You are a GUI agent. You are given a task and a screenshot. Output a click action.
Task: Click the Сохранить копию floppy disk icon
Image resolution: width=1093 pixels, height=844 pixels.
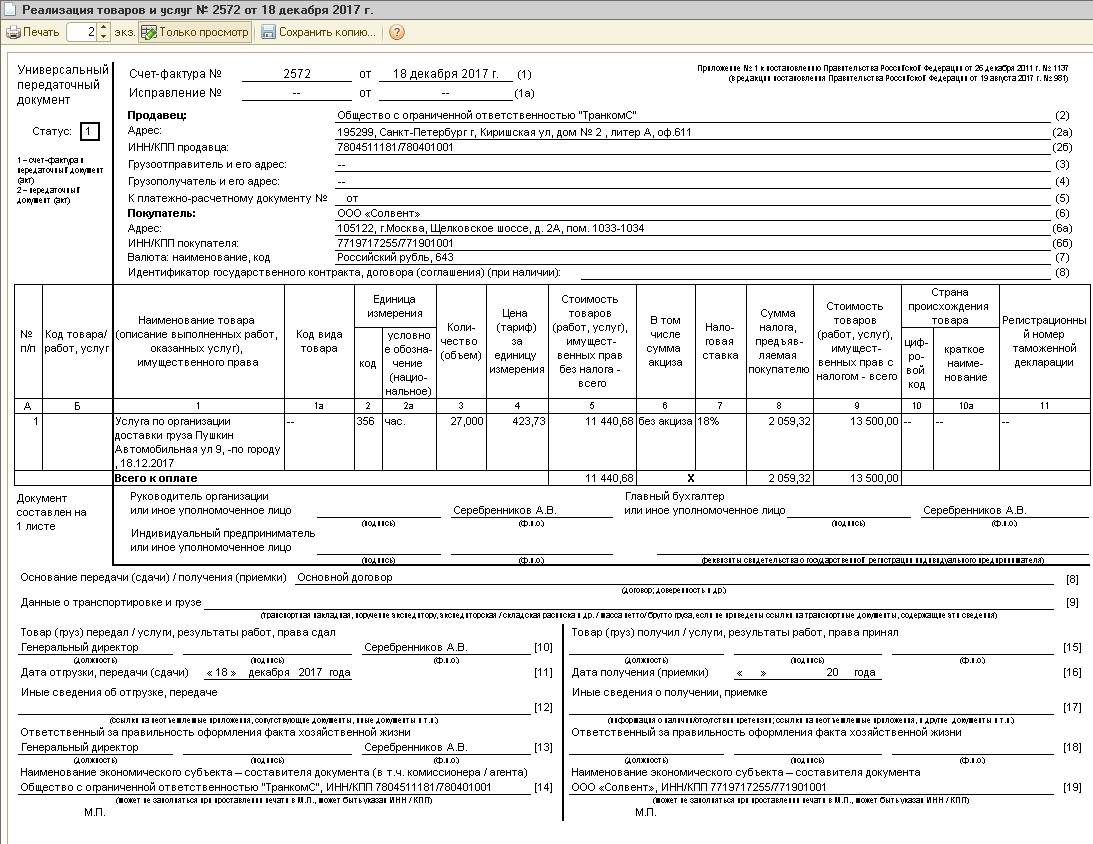click(268, 32)
